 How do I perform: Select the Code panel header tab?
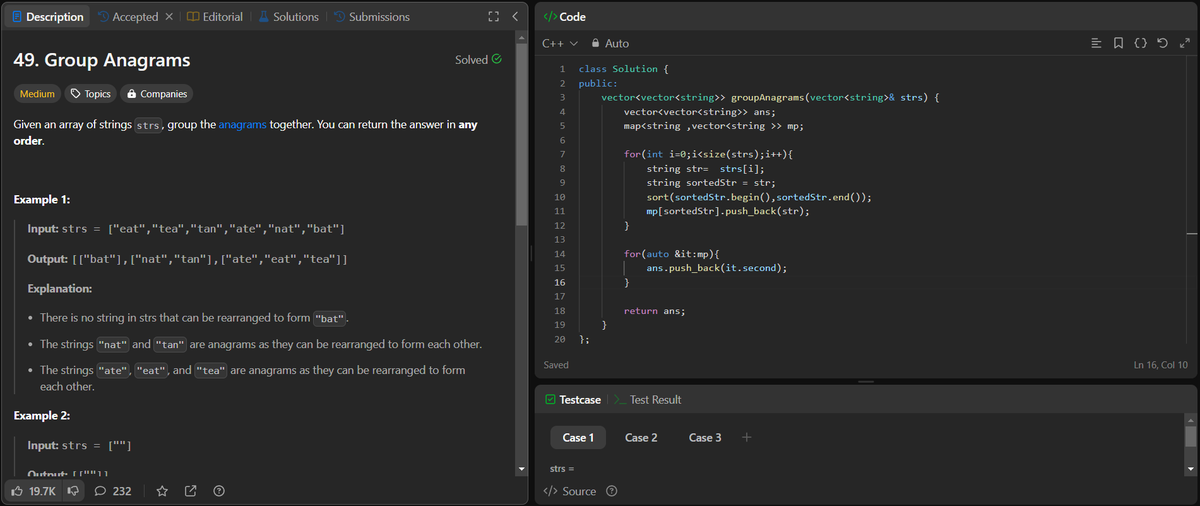click(564, 17)
